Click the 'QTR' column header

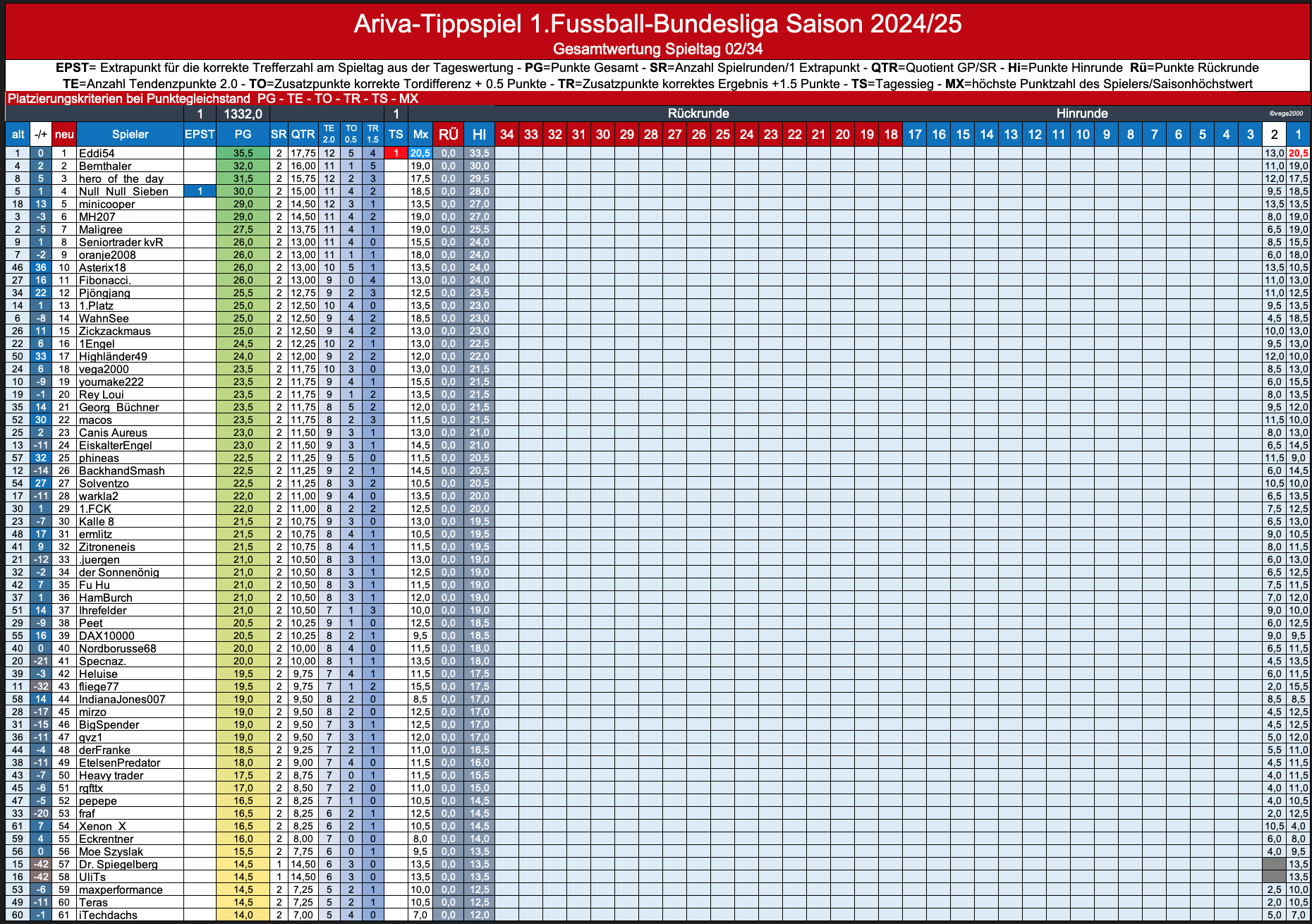[303, 134]
